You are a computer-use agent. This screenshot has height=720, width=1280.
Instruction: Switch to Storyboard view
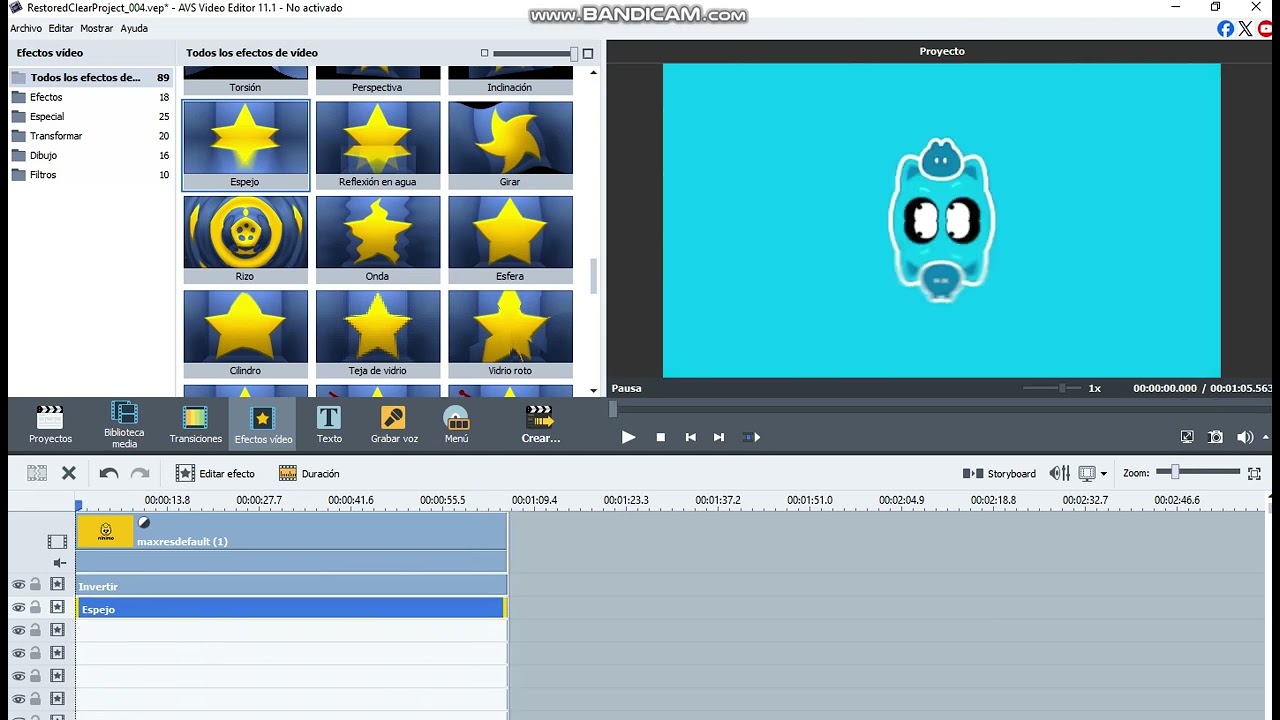(x=999, y=473)
